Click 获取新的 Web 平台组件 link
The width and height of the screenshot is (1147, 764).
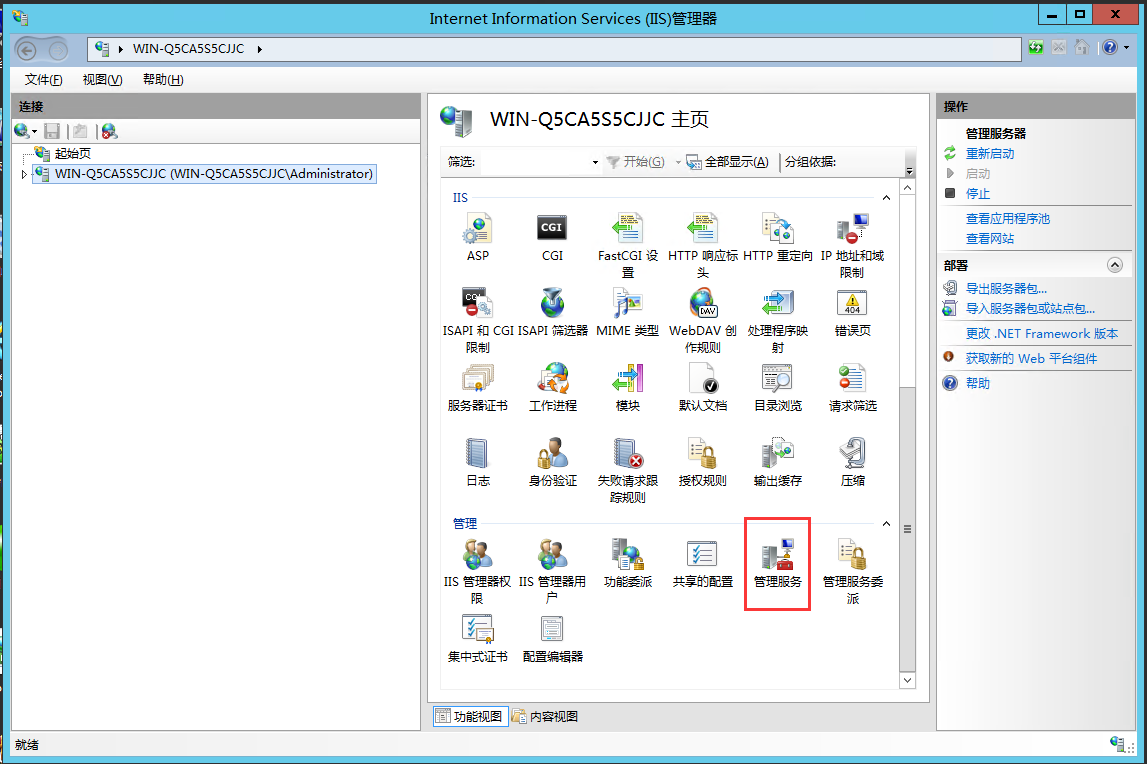tap(1031, 359)
